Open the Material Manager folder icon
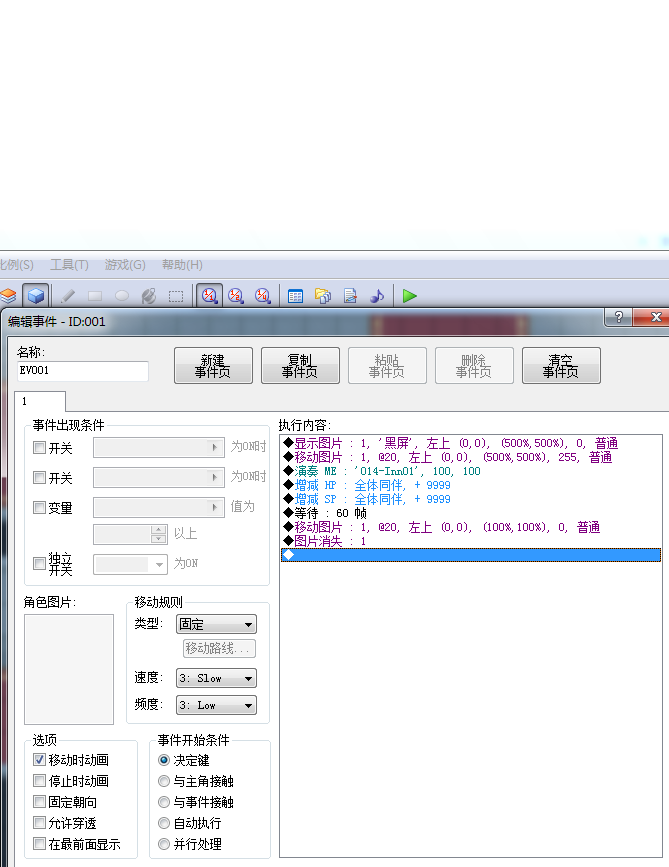Screen dimensions: 669x867 click(x=323, y=296)
